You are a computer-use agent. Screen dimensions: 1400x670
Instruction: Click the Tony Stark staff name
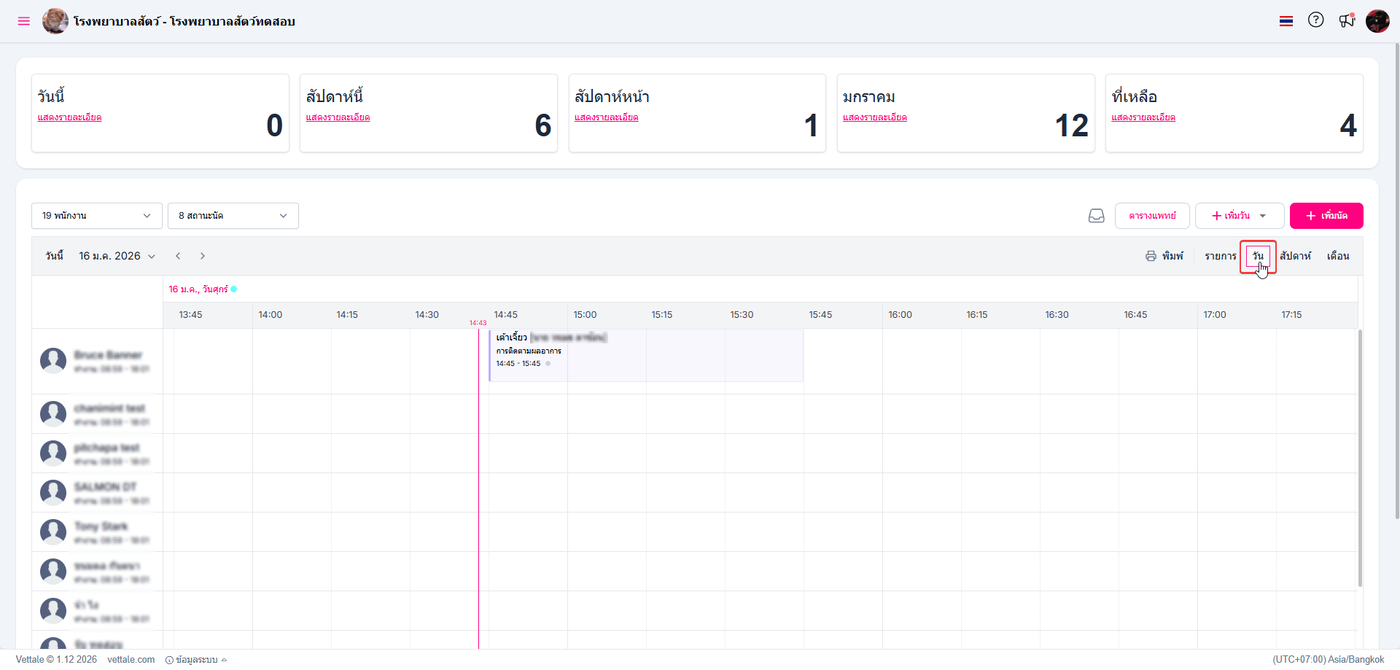click(x=101, y=526)
